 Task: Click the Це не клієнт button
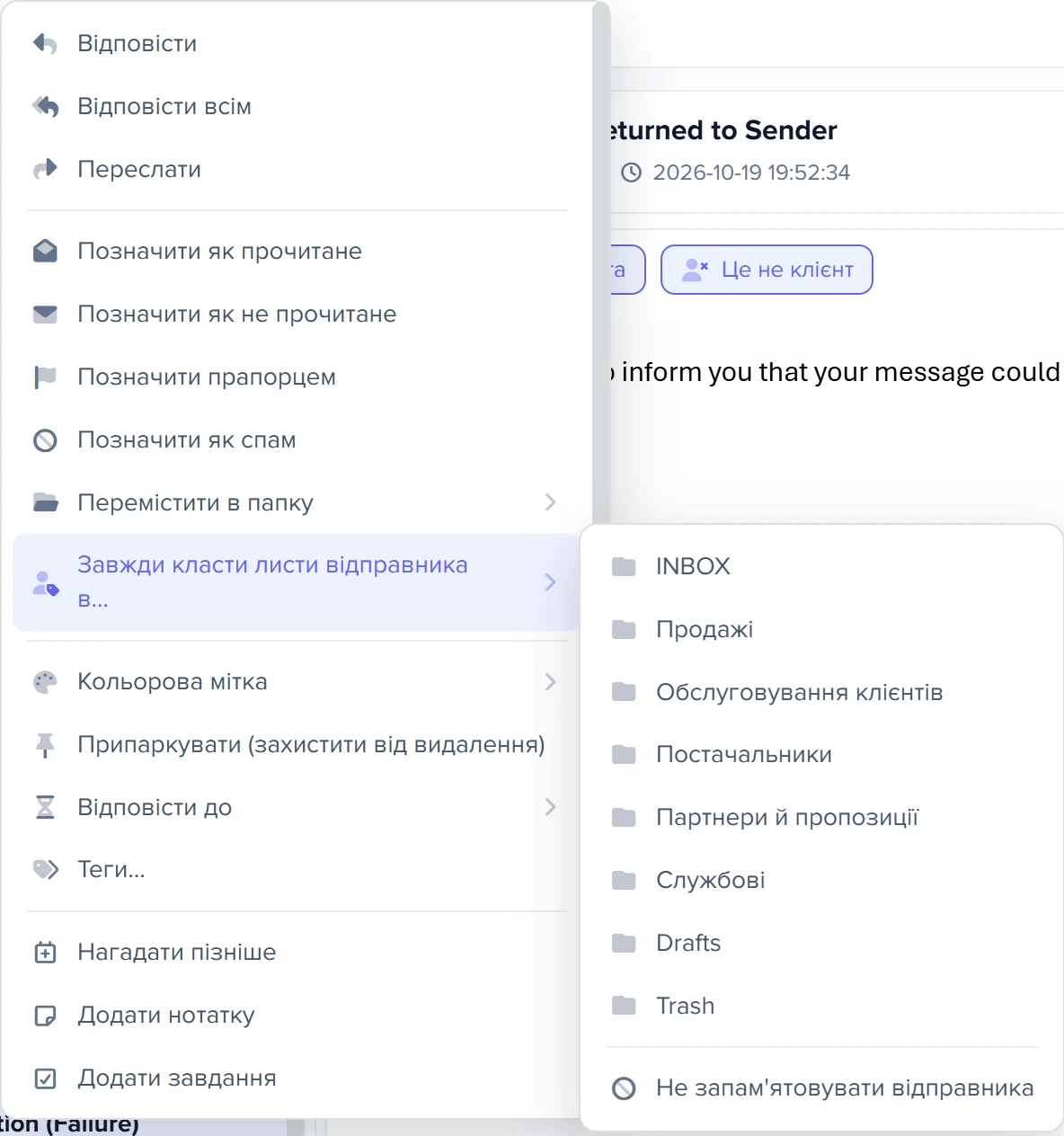pyautogui.click(x=767, y=270)
